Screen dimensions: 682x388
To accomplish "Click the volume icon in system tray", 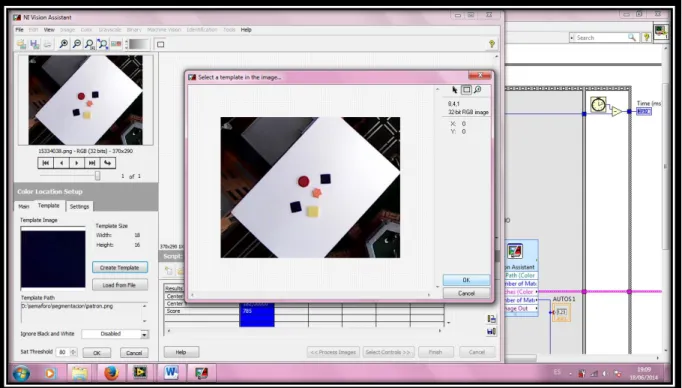I will [605, 374].
